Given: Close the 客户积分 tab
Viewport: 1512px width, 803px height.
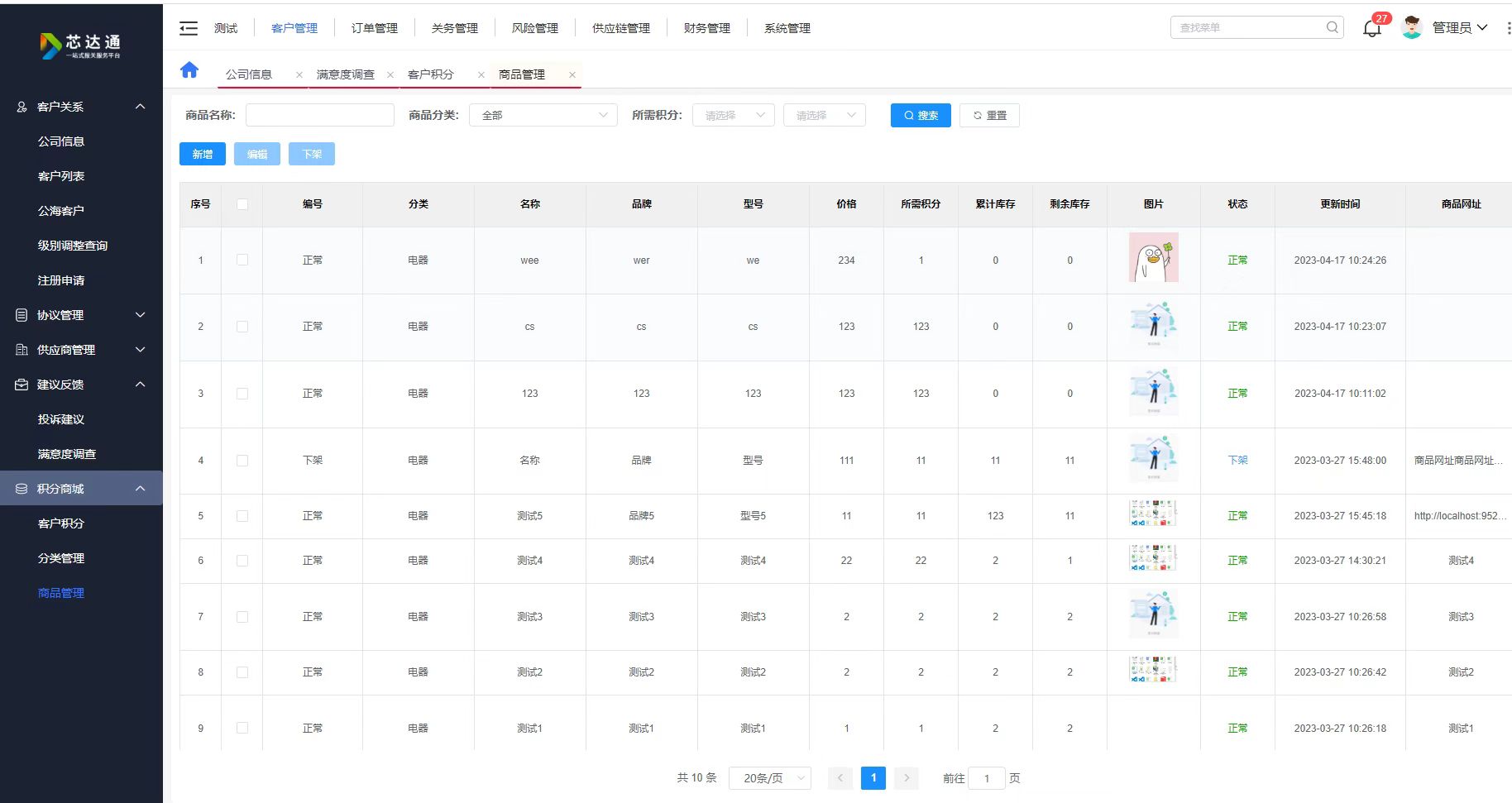Looking at the screenshot, I should click(x=481, y=74).
